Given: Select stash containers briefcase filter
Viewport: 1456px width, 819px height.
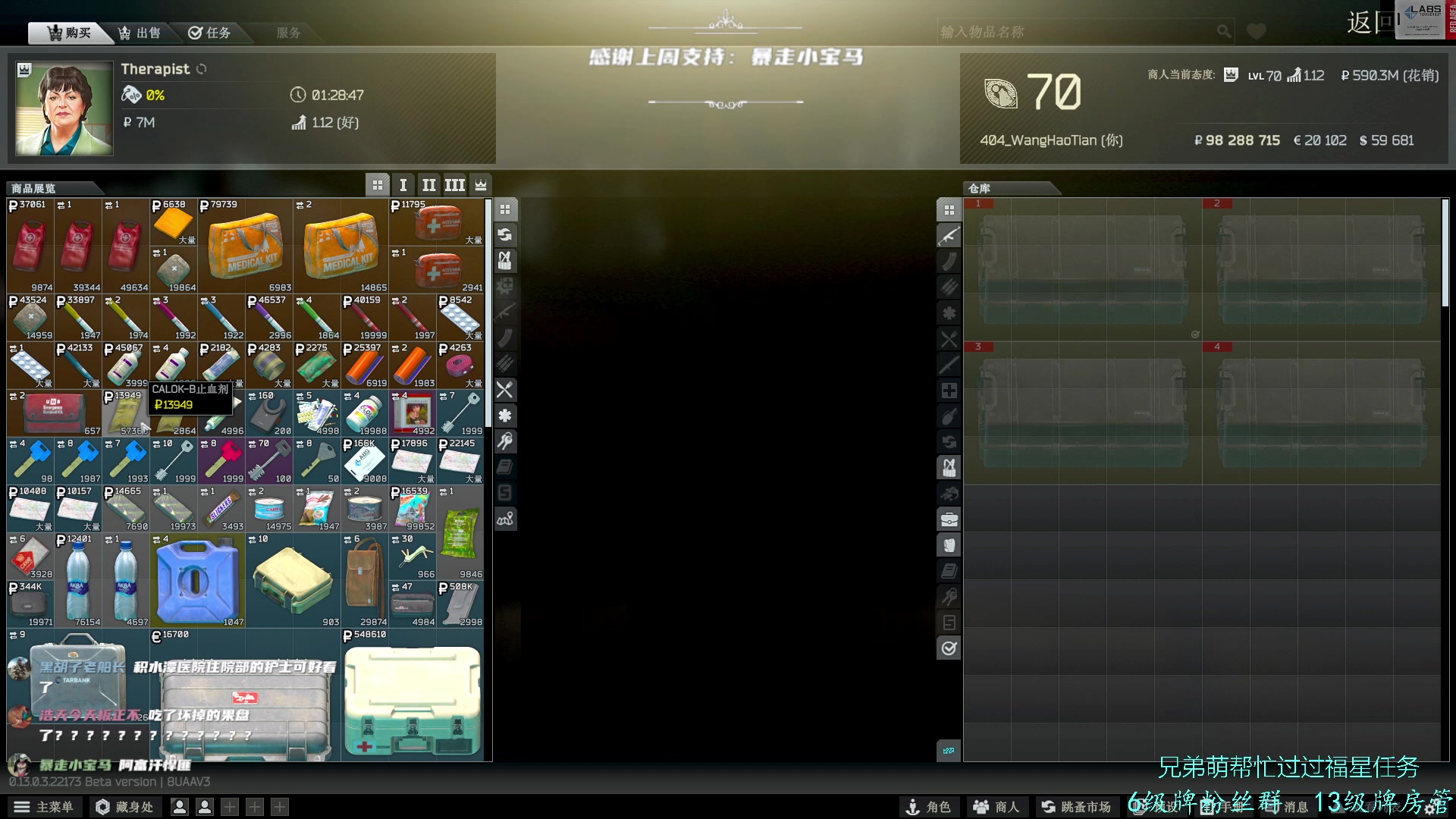Looking at the screenshot, I should pyautogui.click(x=949, y=519).
